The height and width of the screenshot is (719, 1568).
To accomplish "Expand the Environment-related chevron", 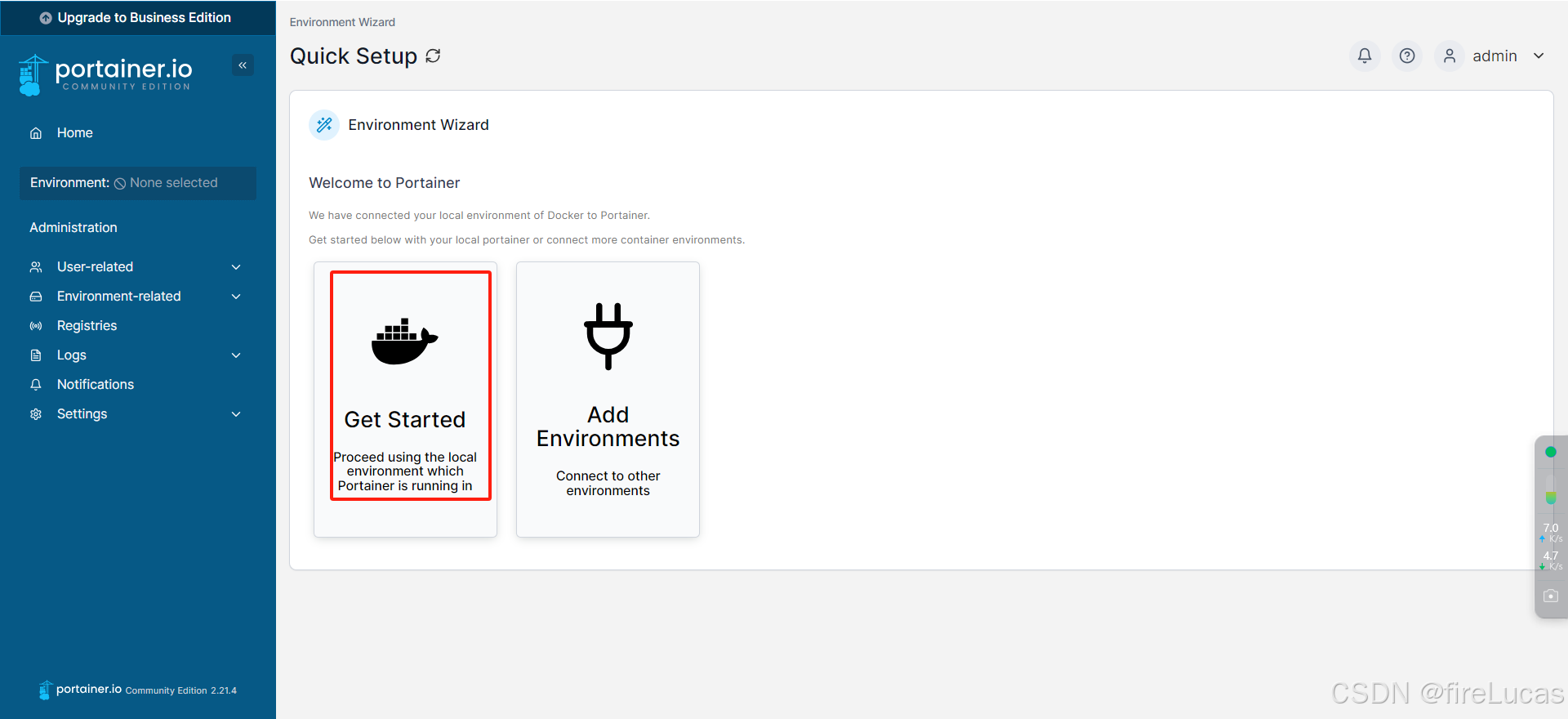I will [x=236, y=297].
